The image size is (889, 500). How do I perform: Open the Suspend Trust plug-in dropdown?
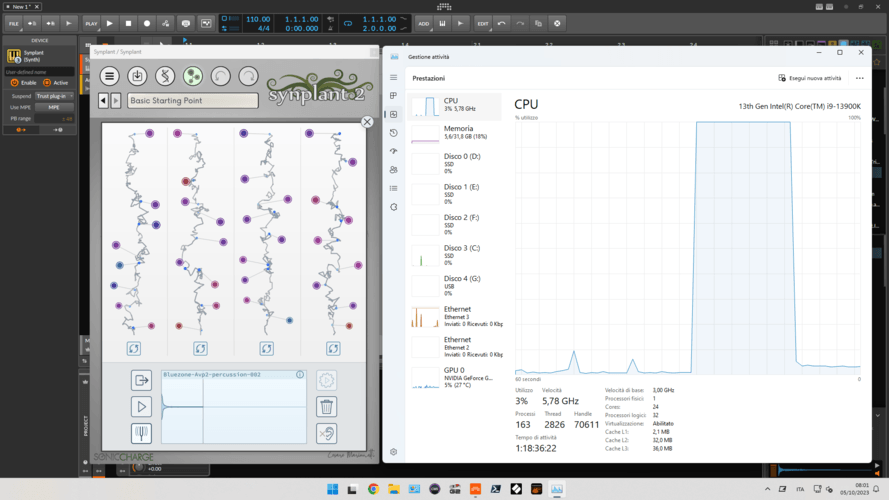54,96
